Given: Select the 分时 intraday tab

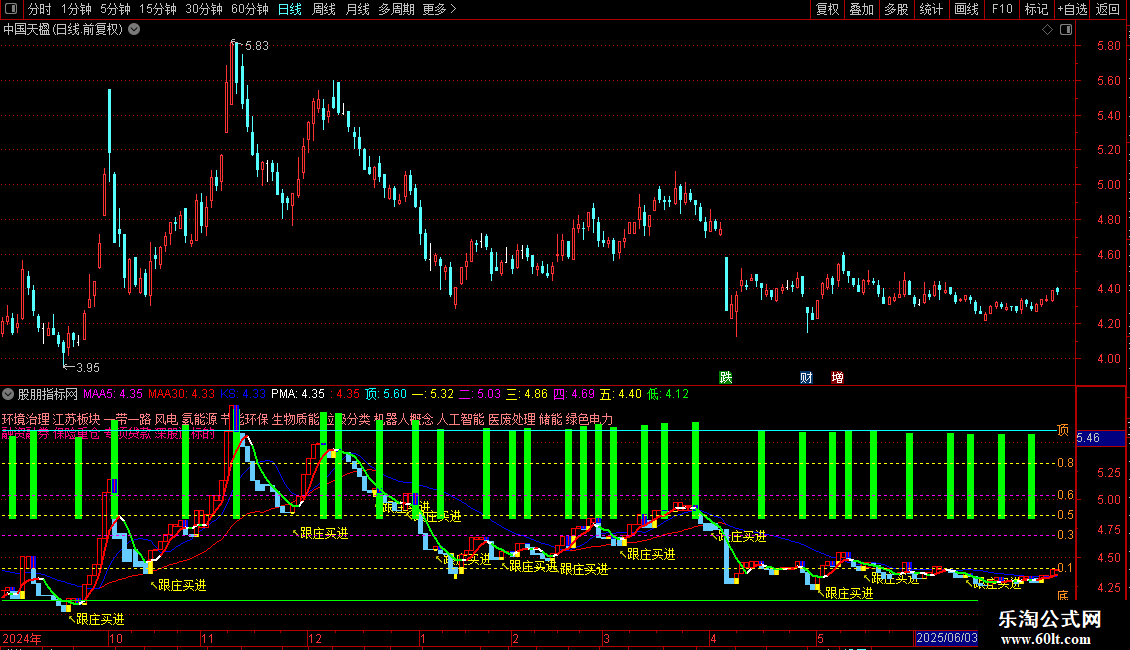Looking at the screenshot, I should click(40, 9).
